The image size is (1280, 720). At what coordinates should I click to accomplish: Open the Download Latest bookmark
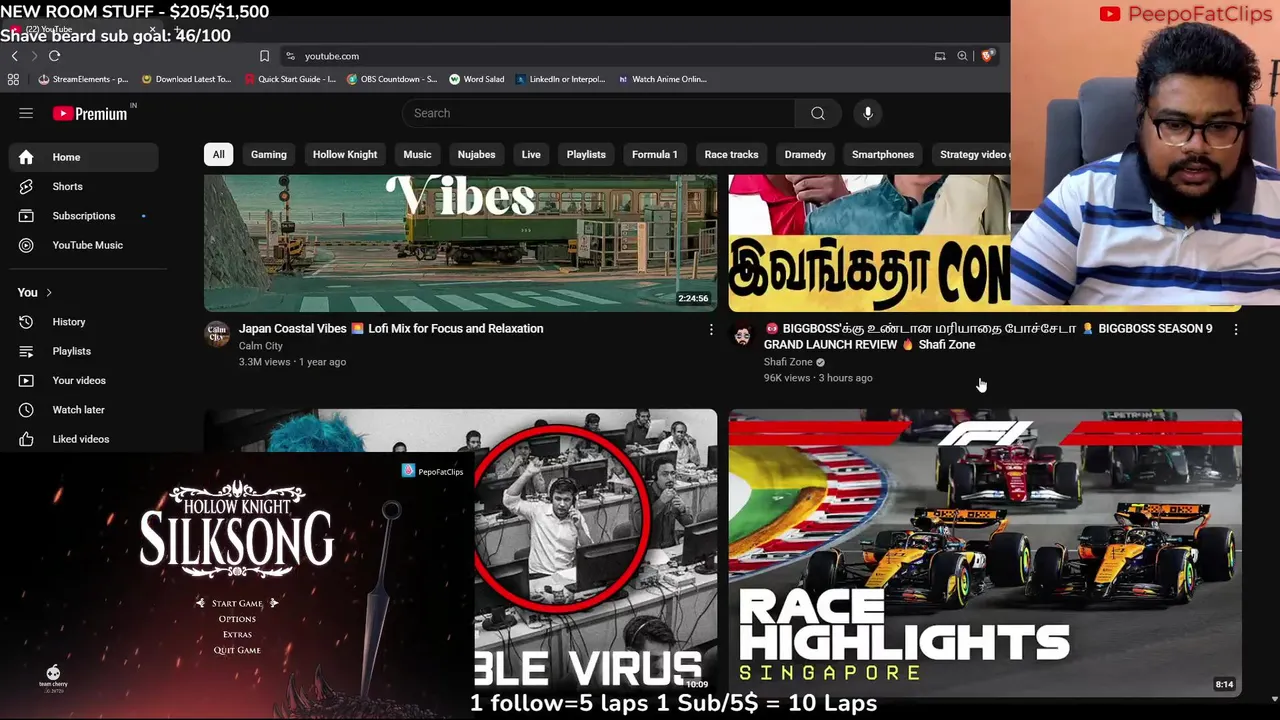pos(186,79)
